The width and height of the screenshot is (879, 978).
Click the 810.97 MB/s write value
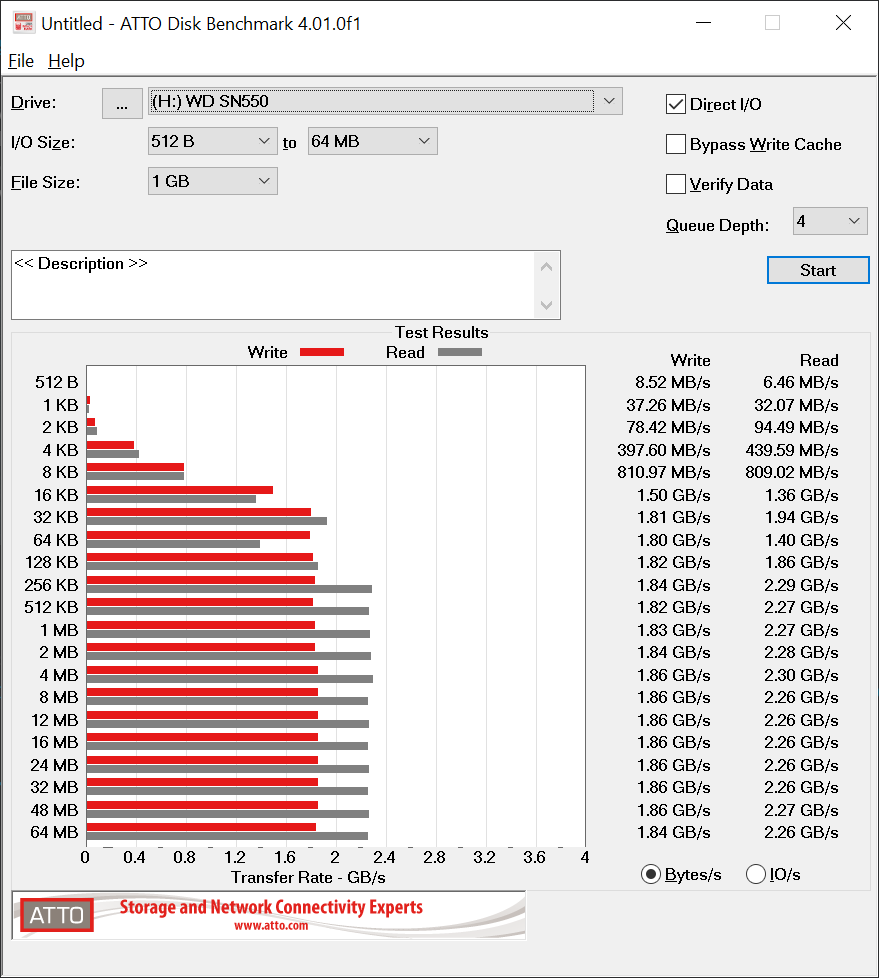click(664, 472)
